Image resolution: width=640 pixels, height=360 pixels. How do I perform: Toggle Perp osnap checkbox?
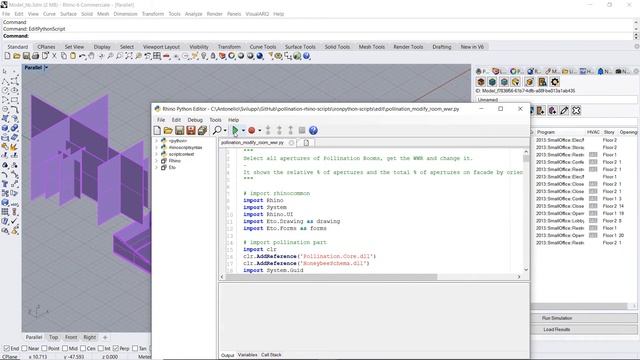click(116, 349)
